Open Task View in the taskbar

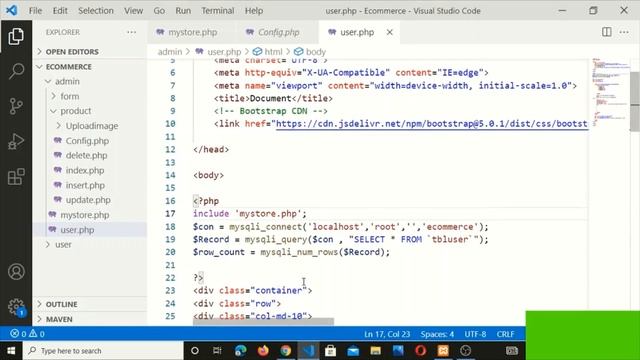tap(217, 351)
